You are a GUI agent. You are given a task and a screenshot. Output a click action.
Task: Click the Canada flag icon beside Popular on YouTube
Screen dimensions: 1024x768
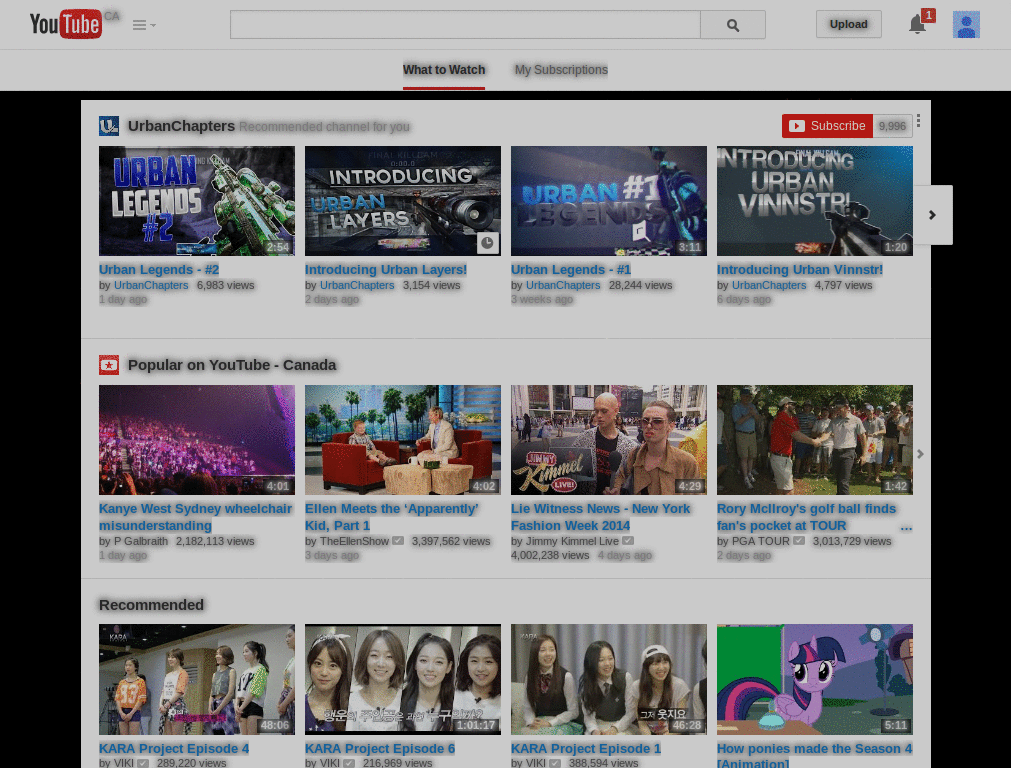(x=109, y=365)
